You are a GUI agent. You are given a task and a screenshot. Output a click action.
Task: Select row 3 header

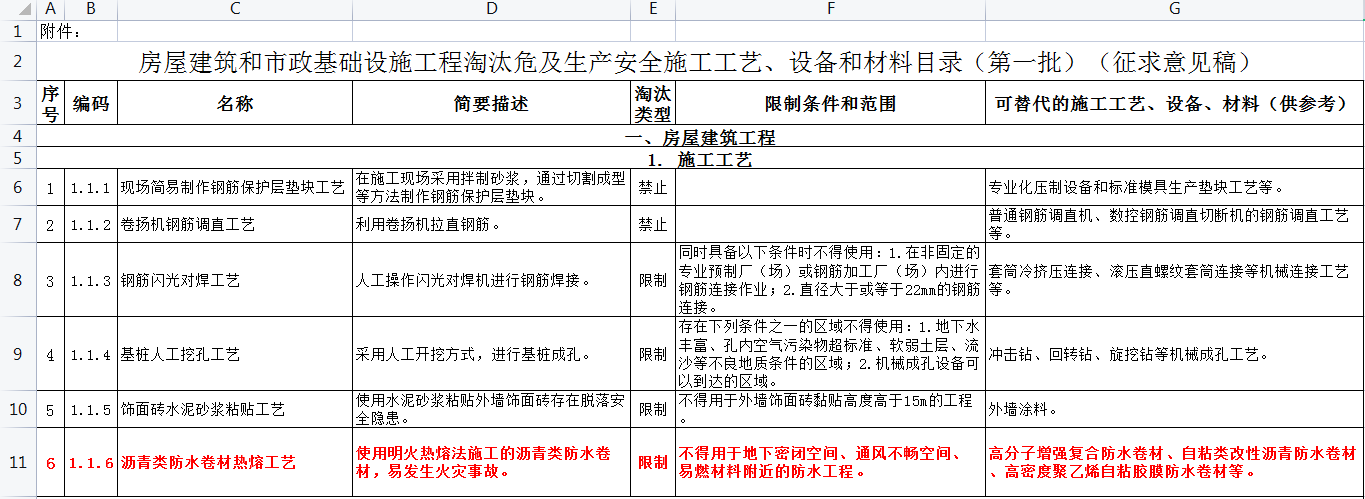[18, 104]
